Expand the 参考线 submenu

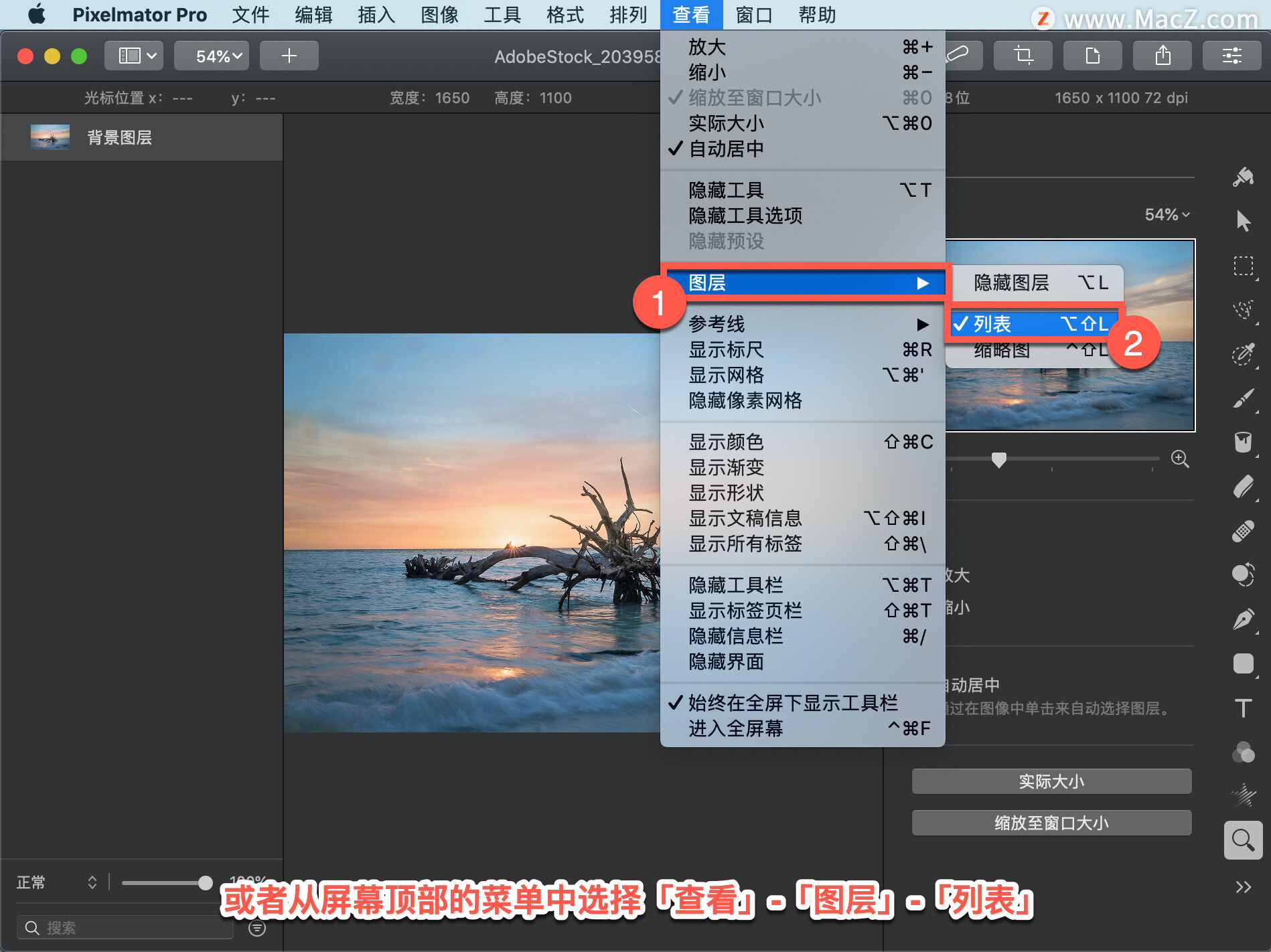(x=802, y=324)
